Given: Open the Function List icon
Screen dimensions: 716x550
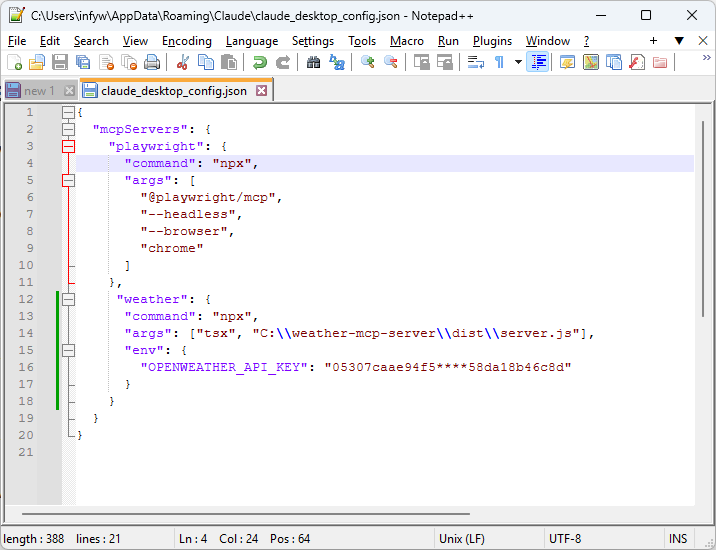Looking at the screenshot, I should (x=637, y=62).
